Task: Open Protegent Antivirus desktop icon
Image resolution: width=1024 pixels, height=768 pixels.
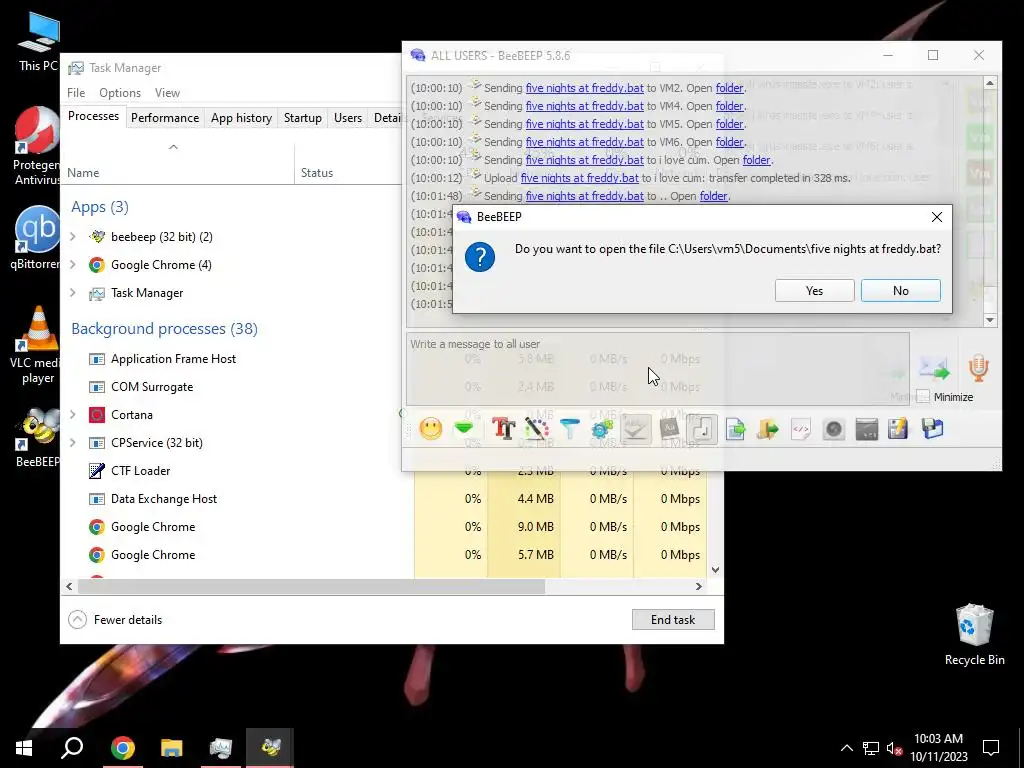Action: (x=37, y=146)
